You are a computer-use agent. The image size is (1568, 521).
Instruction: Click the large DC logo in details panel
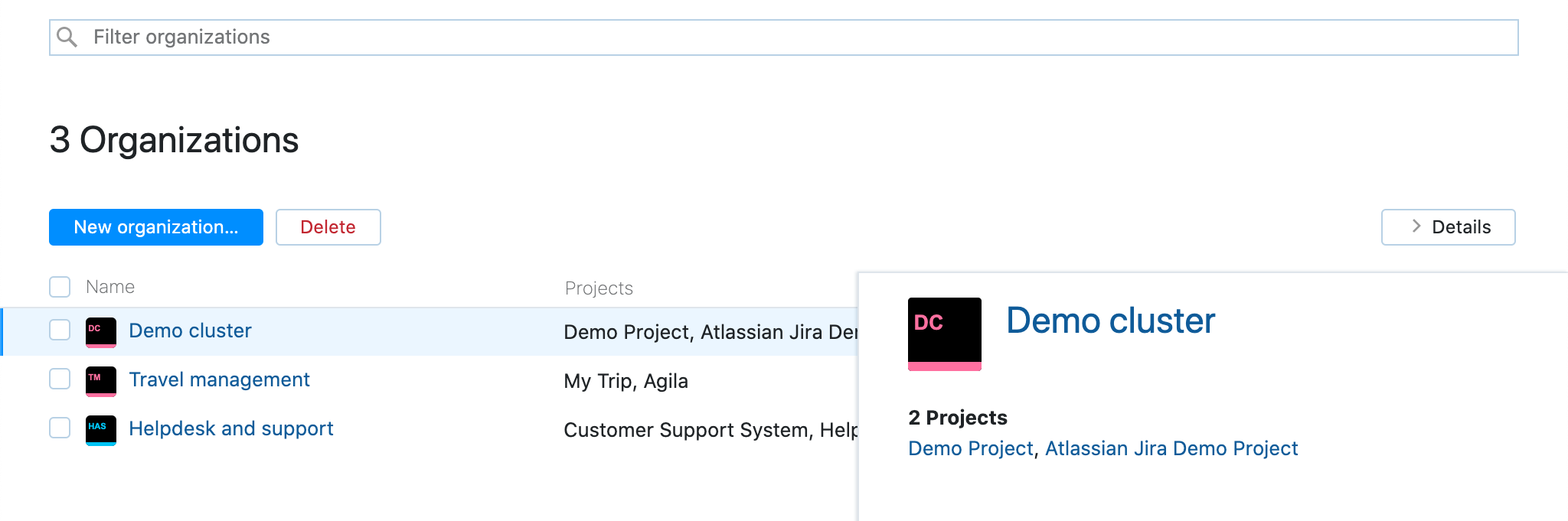[944, 334]
